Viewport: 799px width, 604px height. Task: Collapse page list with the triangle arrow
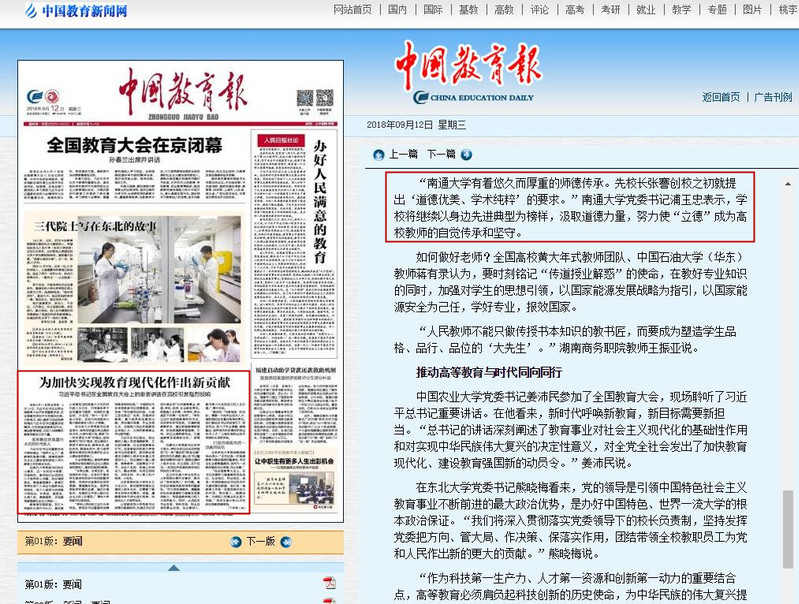174,567
